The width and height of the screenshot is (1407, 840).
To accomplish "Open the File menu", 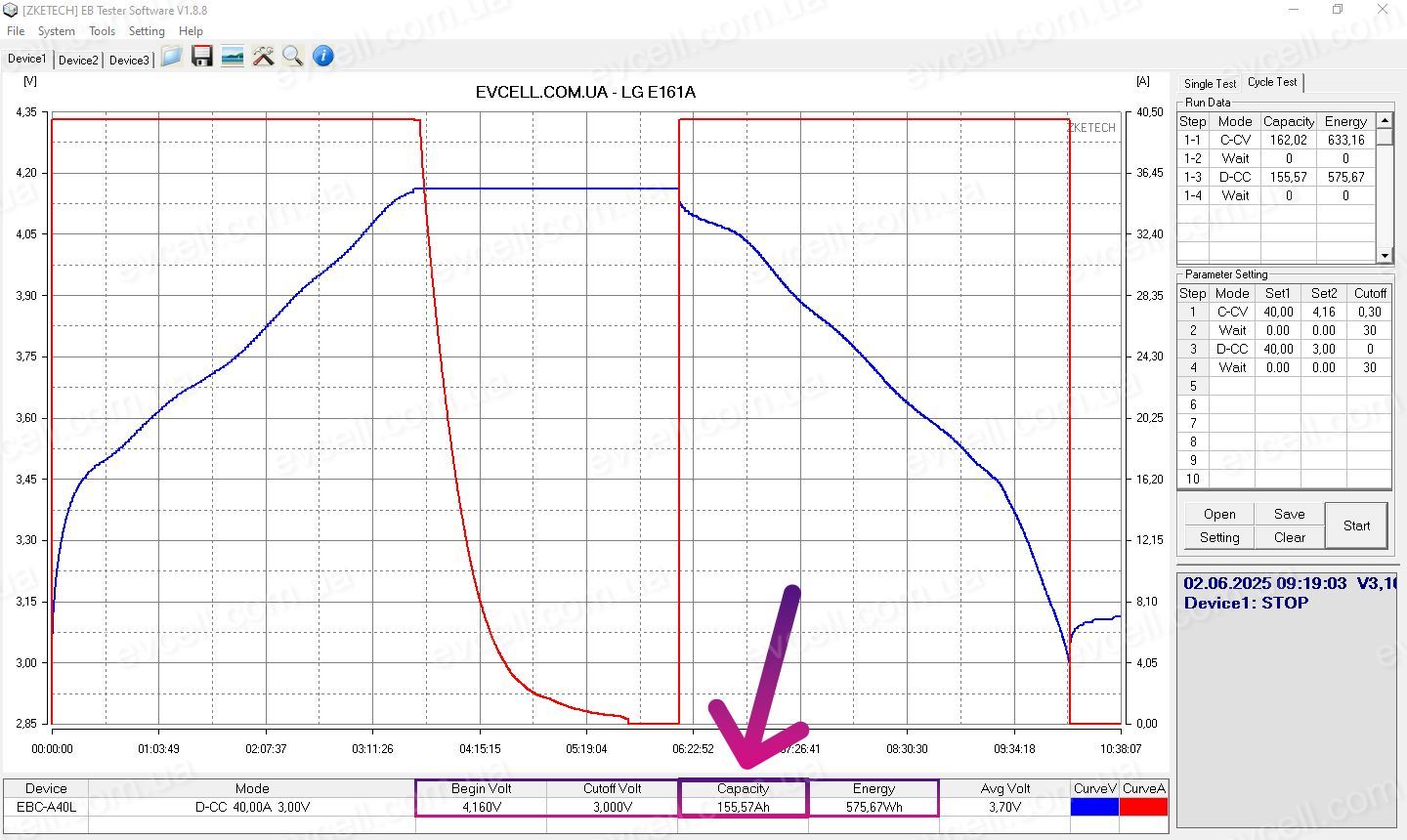I will tap(16, 31).
